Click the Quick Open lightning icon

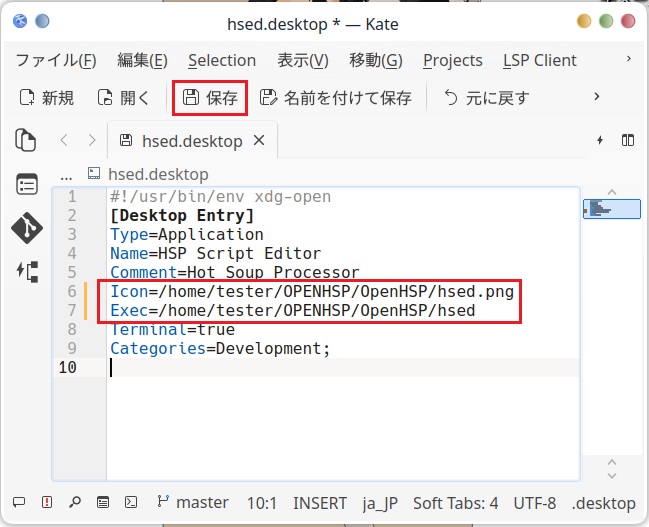[600, 140]
